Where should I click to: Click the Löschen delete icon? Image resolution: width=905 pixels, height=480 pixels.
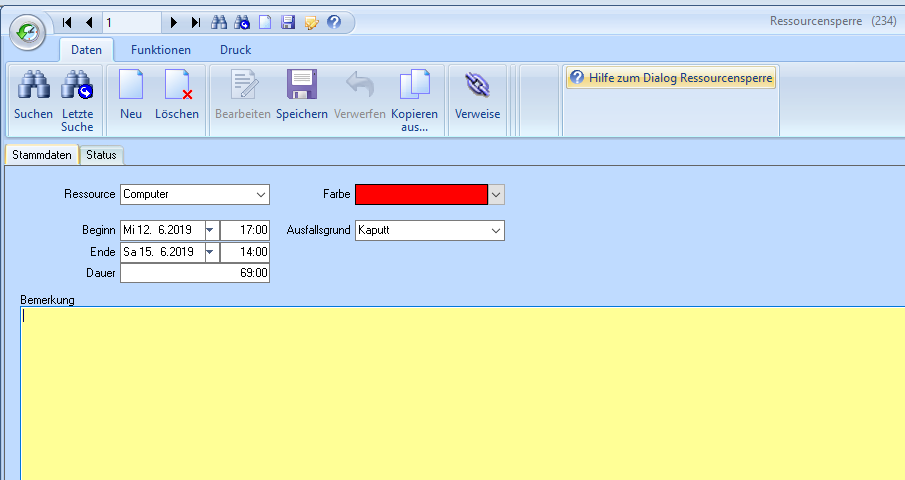[177, 87]
